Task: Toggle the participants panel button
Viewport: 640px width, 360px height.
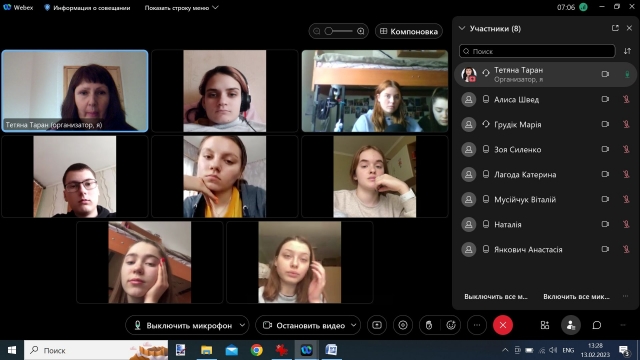Action: [571, 325]
